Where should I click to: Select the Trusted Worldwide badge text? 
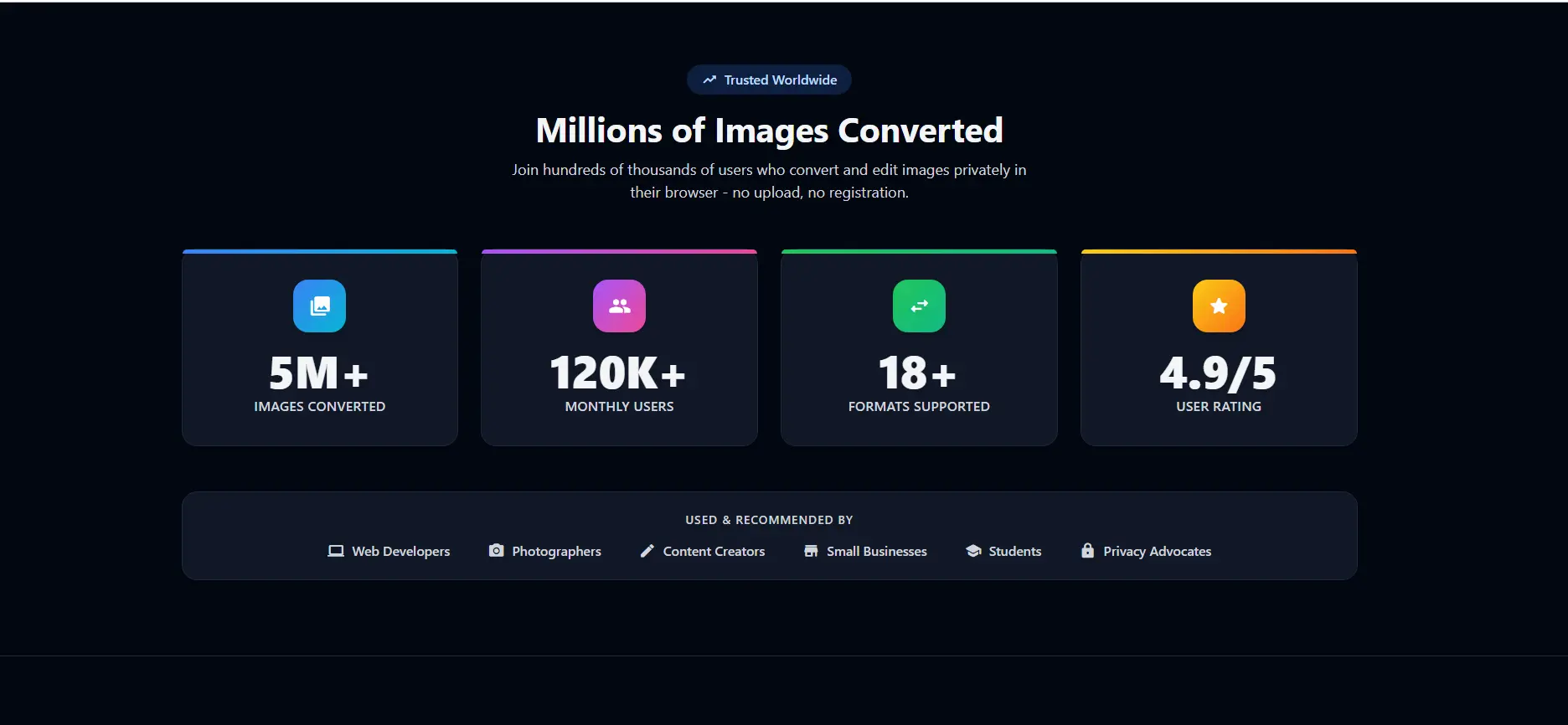click(x=781, y=80)
